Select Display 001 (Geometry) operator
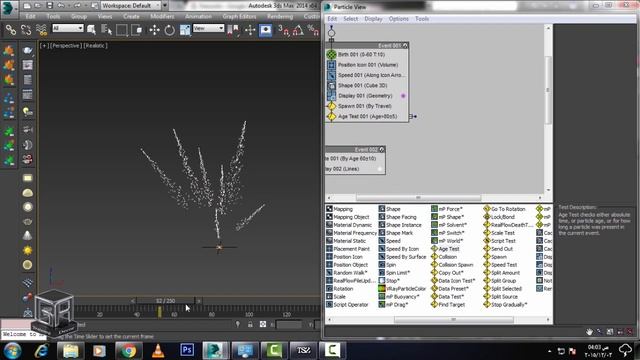 [365, 96]
